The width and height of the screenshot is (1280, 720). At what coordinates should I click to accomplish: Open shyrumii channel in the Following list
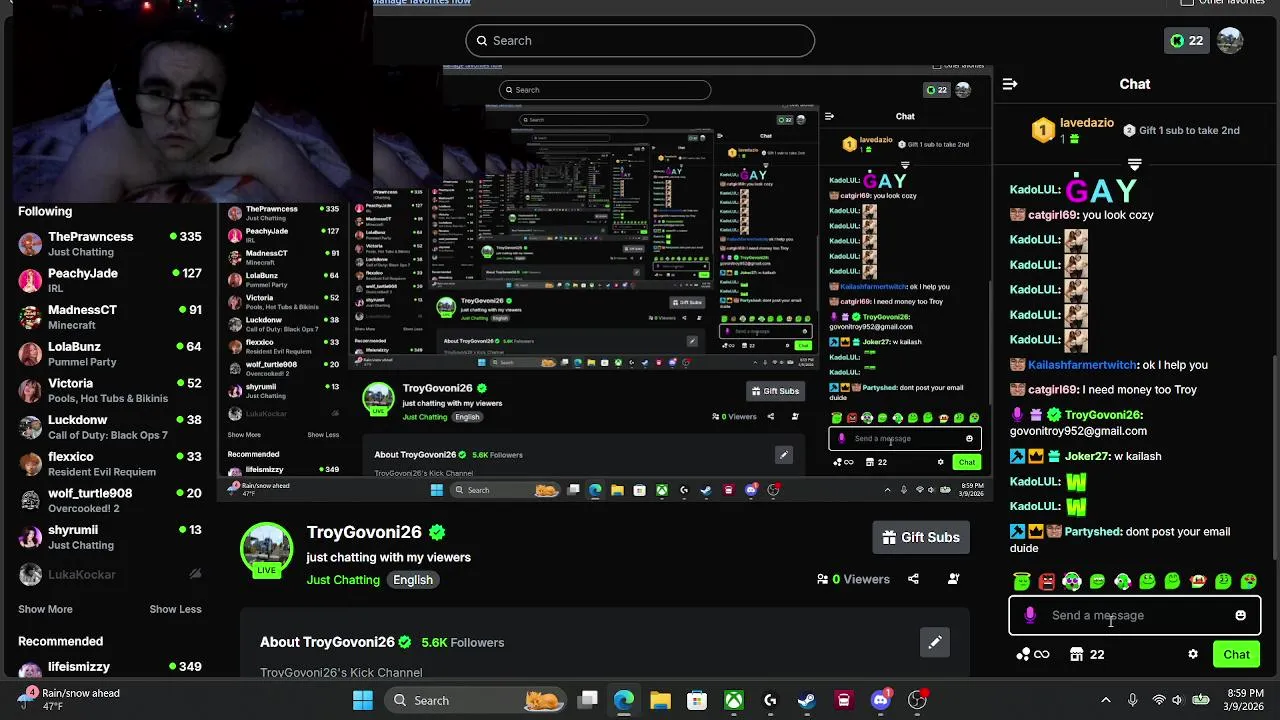(x=110, y=537)
